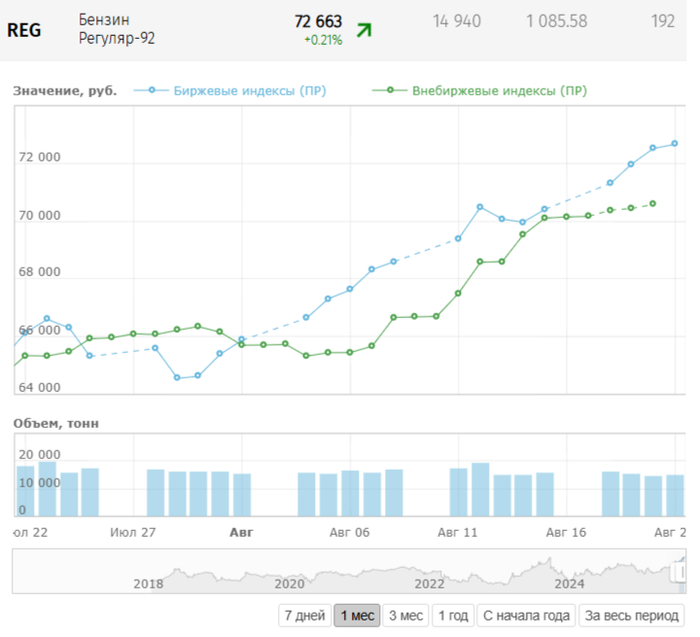Click the last blue data point on the chart
Viewport: 700px width, 637px height.
tap(675, 143)
